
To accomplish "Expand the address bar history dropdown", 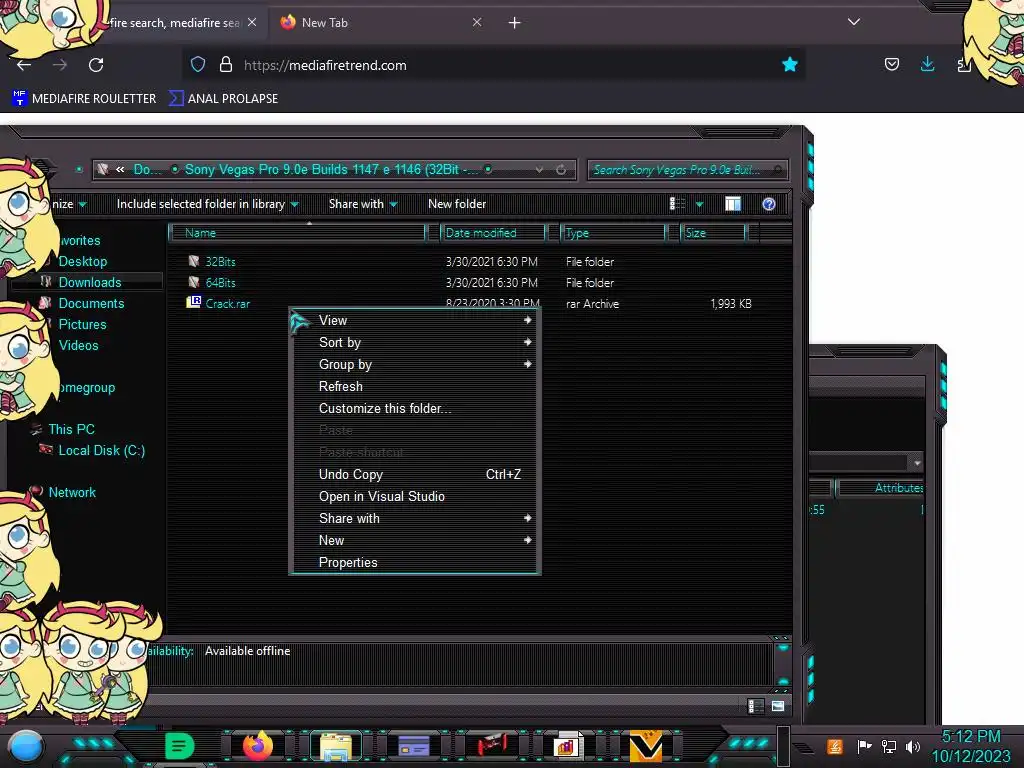I will tap(539, 170).
